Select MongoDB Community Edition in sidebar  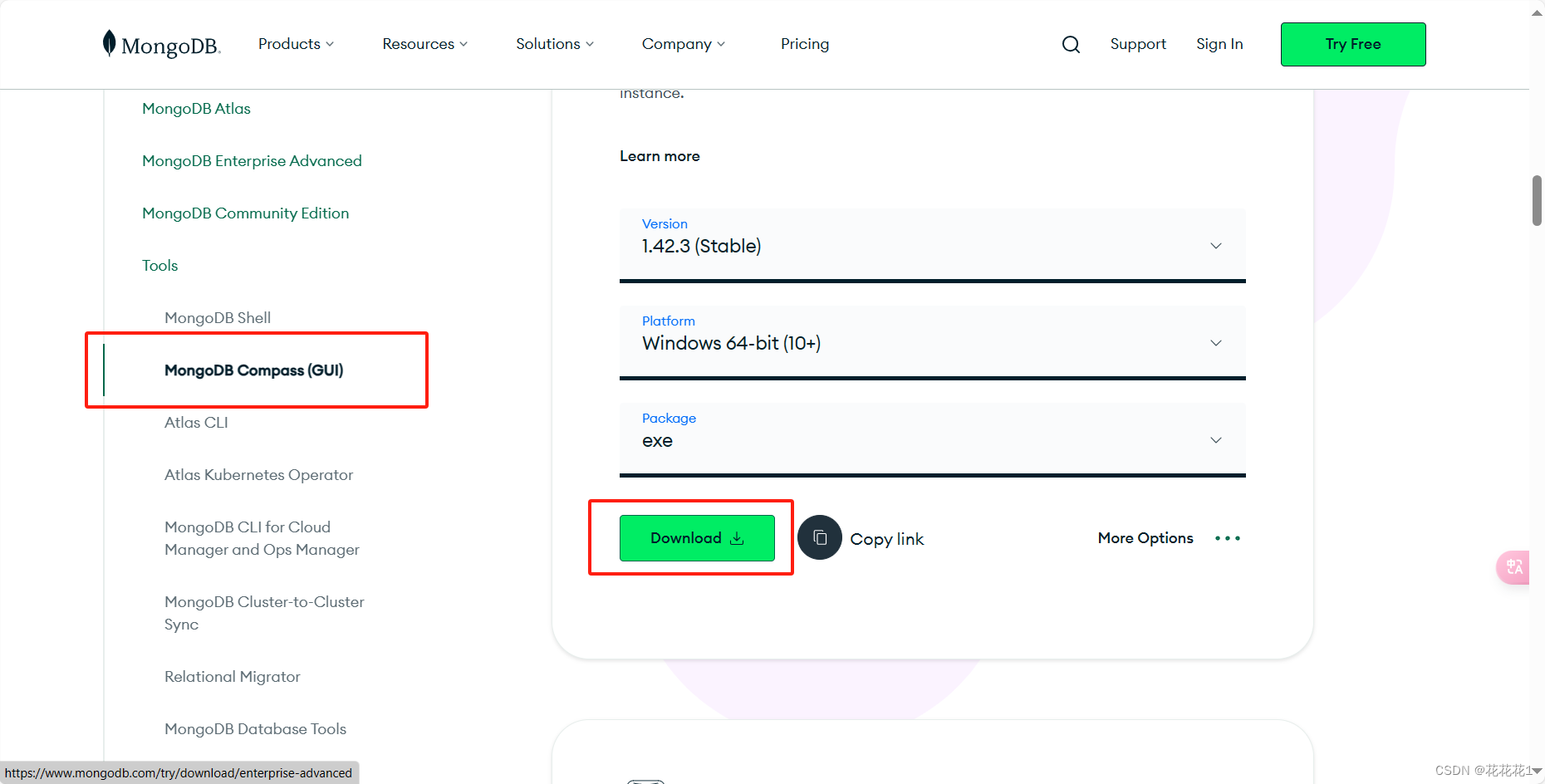point(245,213)
